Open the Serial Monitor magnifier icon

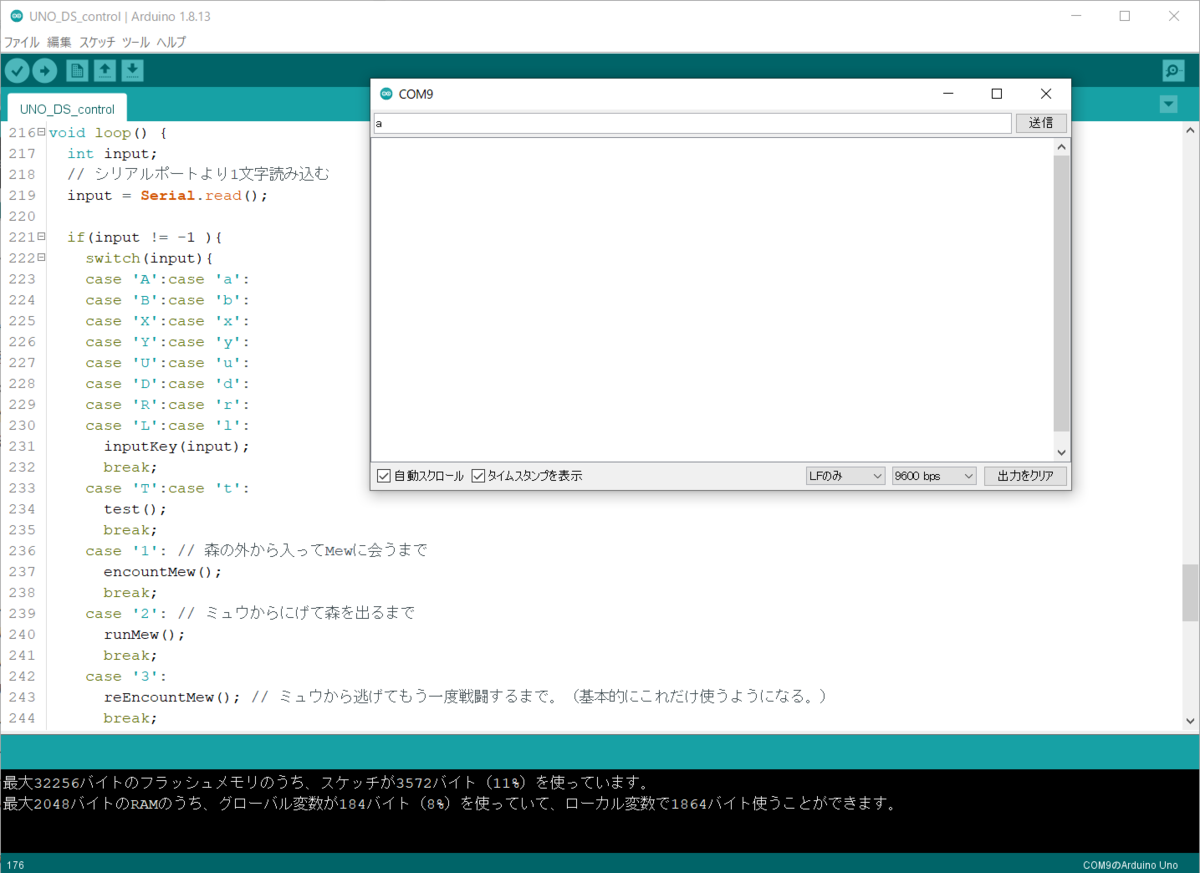coord(1173,70)
